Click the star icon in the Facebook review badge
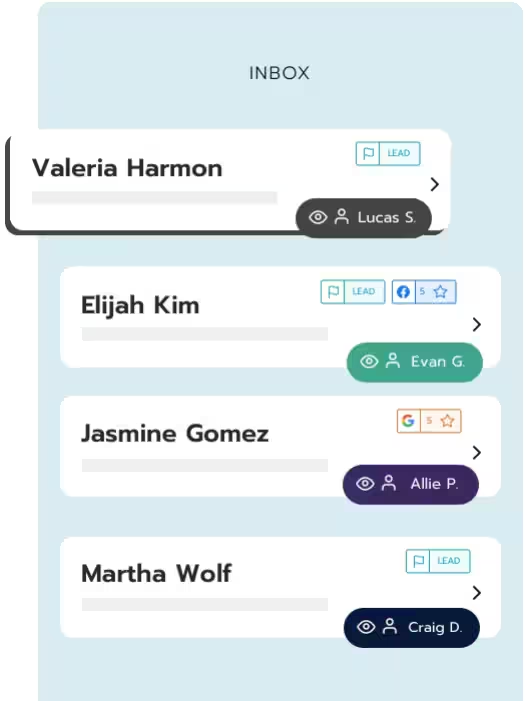 [x=440, y=292]
